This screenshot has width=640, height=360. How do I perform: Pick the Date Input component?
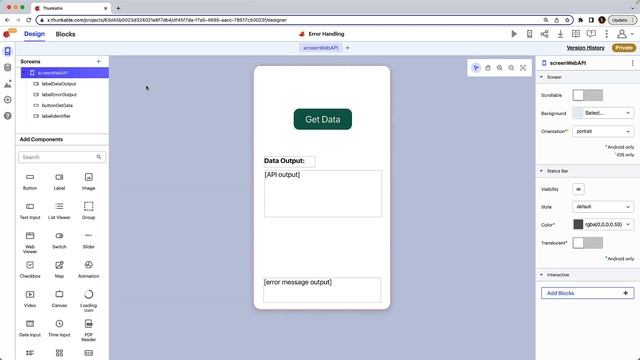(x=30, y=329)
